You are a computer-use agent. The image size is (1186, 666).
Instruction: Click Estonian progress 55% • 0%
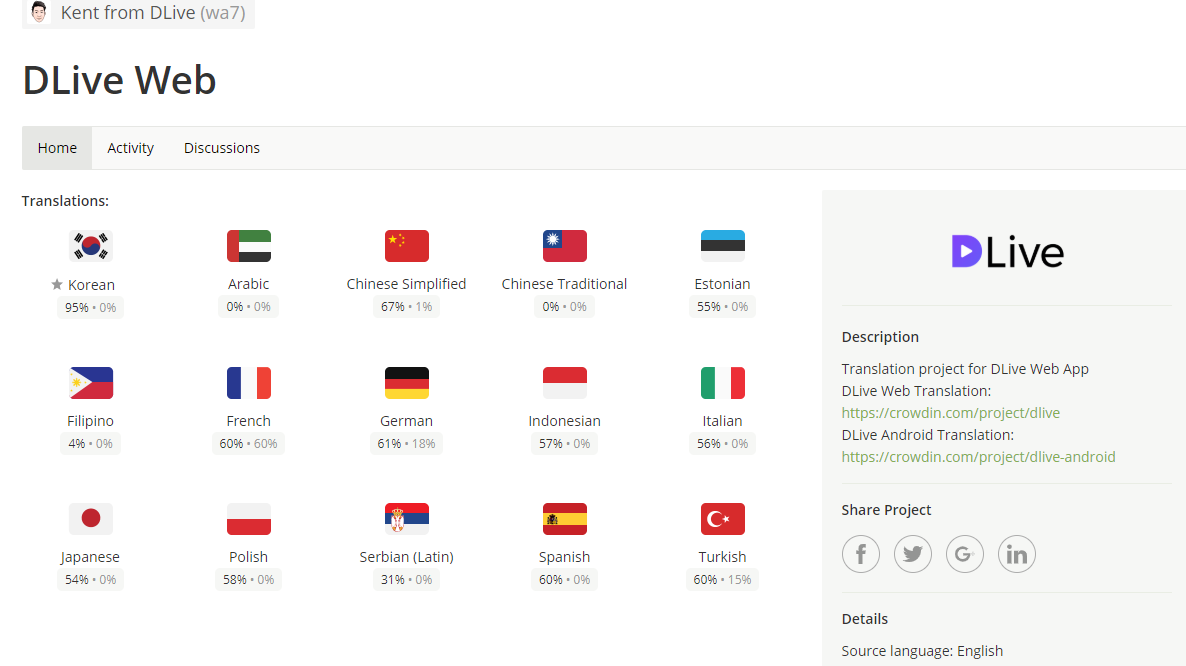722,307
